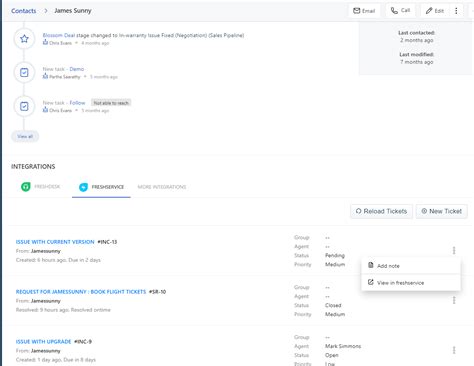Click the Closed status value
474x366 pixels.
click(x=333, y=305)
